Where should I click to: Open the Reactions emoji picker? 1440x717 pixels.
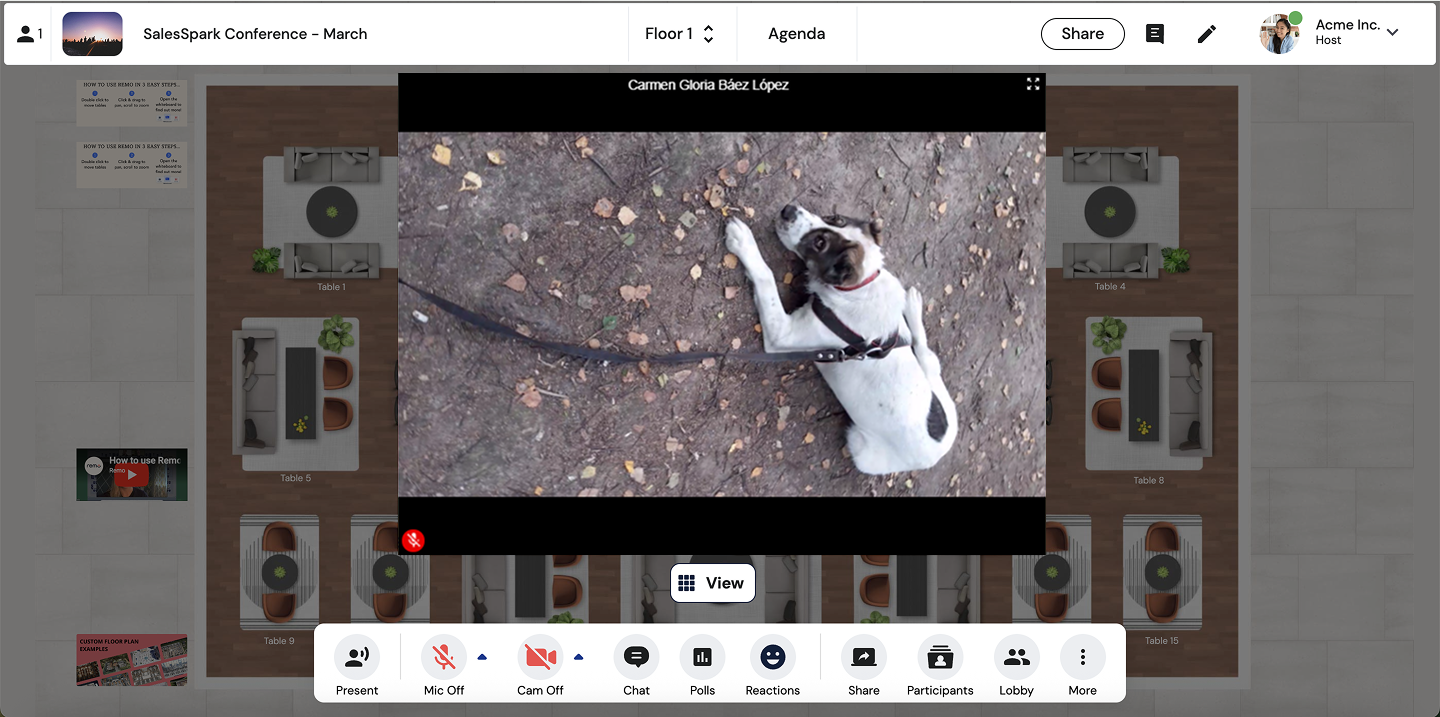[772, 658]
